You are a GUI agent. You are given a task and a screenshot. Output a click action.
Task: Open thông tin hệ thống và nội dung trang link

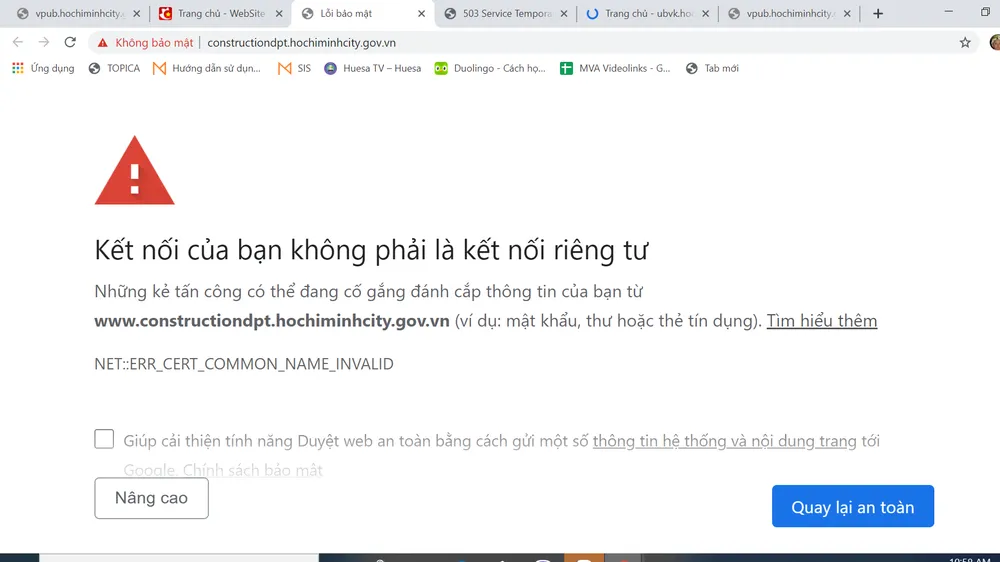click(724, 441)
